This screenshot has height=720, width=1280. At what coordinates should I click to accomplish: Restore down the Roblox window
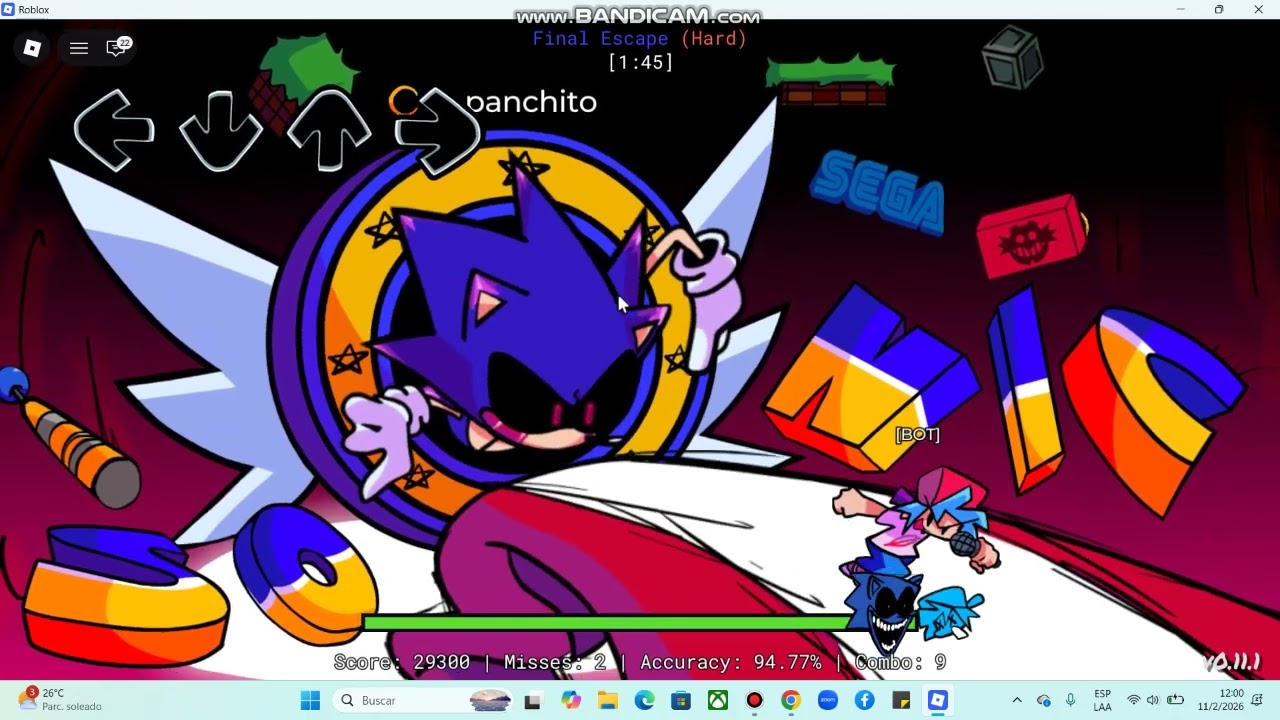pos(1219,10)
